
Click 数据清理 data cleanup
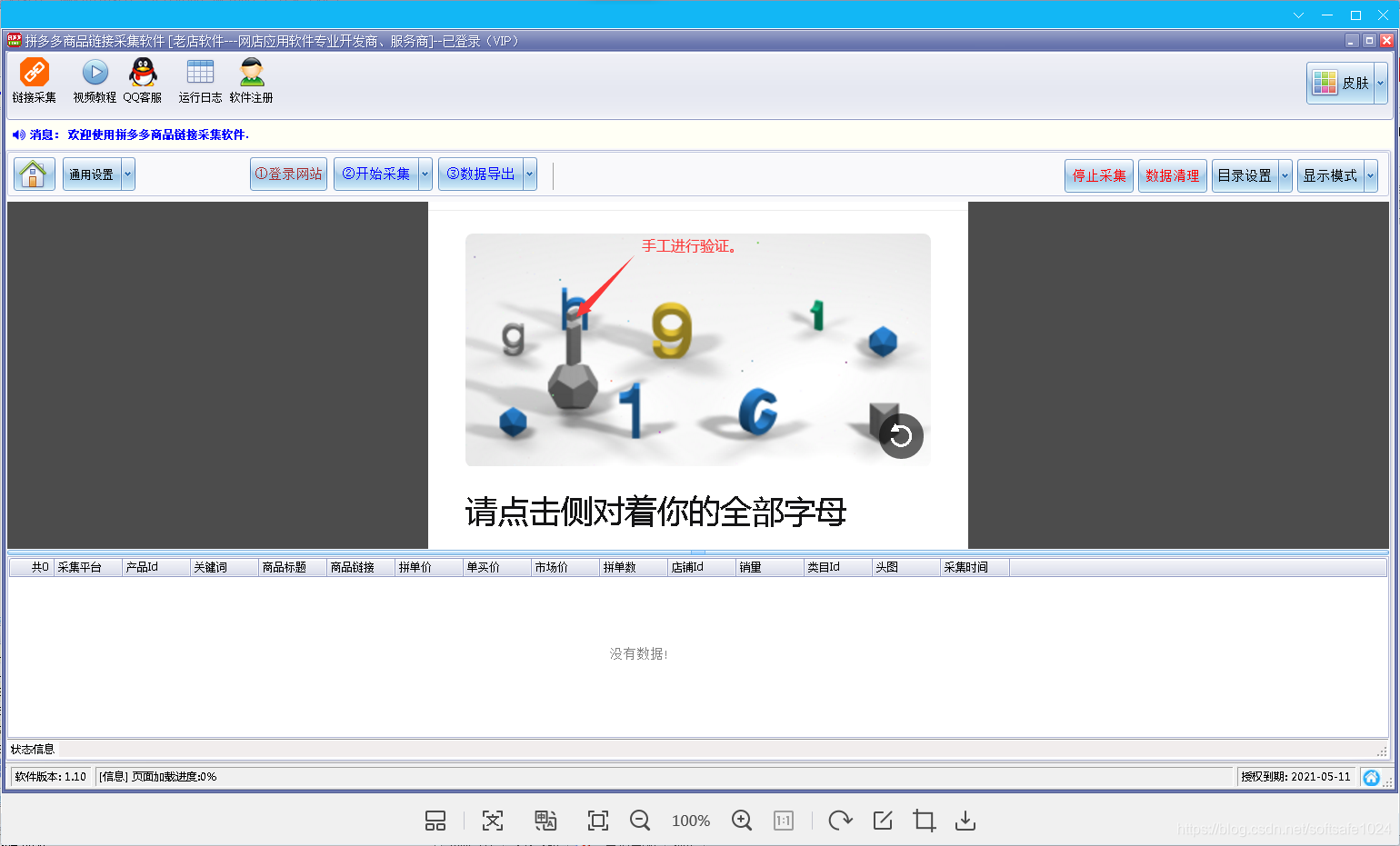[1172, 175]
